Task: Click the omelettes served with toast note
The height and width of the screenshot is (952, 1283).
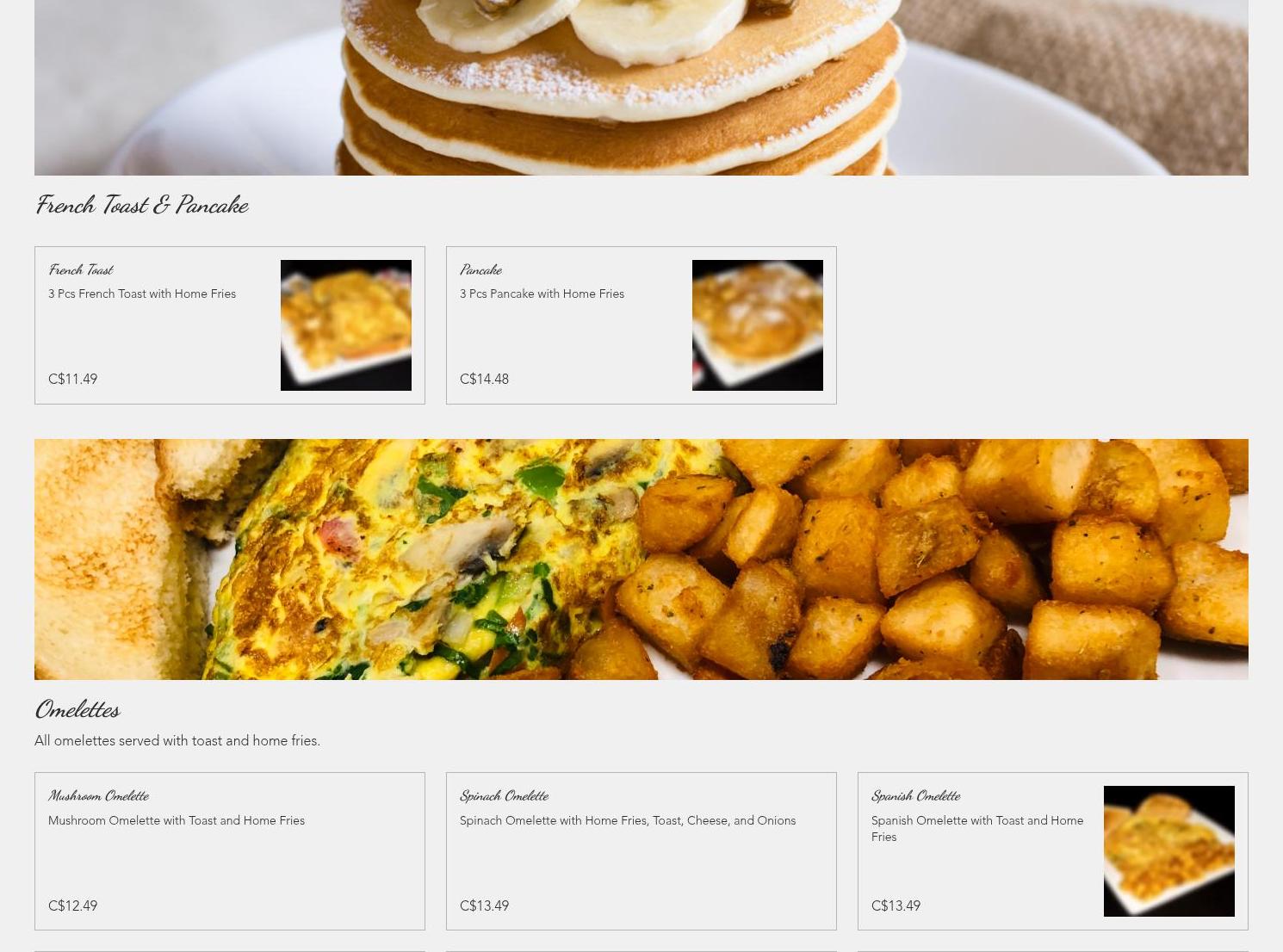Action: coord(177,740)
